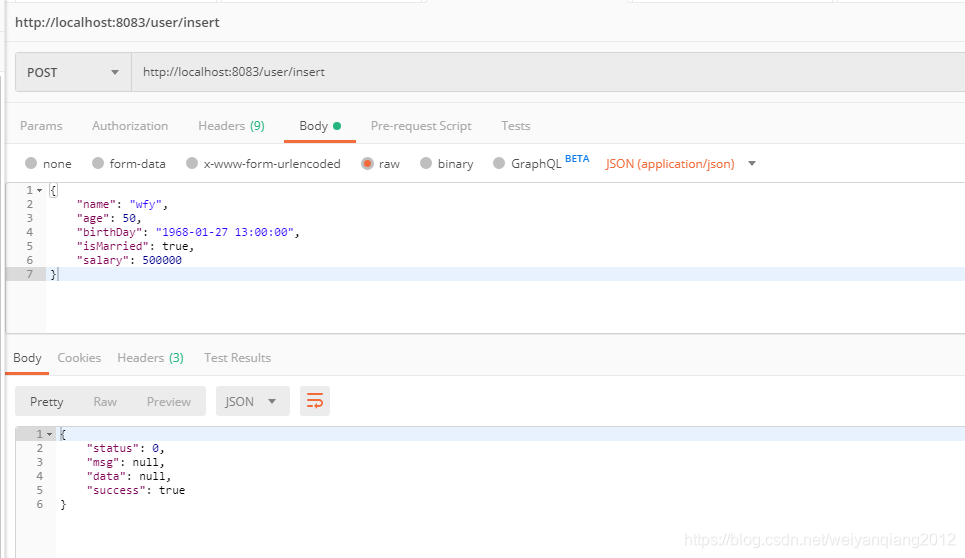Open JSON (application/json) content type dropdown
This screenshot has height=558, width=965.
click(681, 164)
